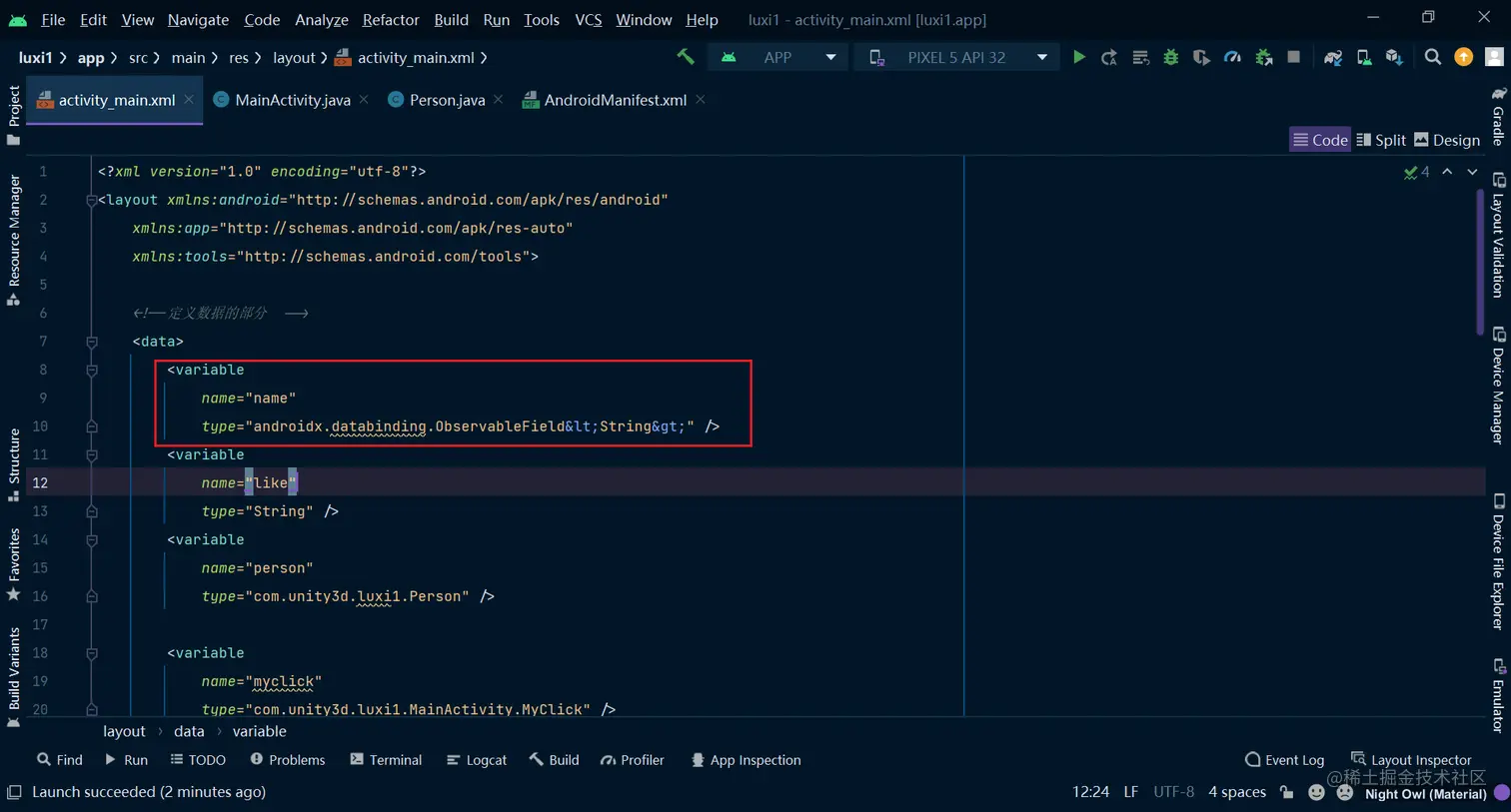This screenshot has height=812, width=1511.
Task: Switch editor to Code view mode
Action: click(x=1320, y=140)
